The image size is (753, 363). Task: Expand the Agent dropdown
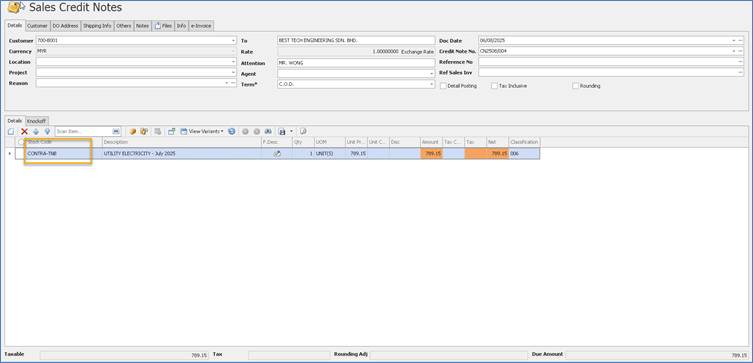tap(432, 74)
